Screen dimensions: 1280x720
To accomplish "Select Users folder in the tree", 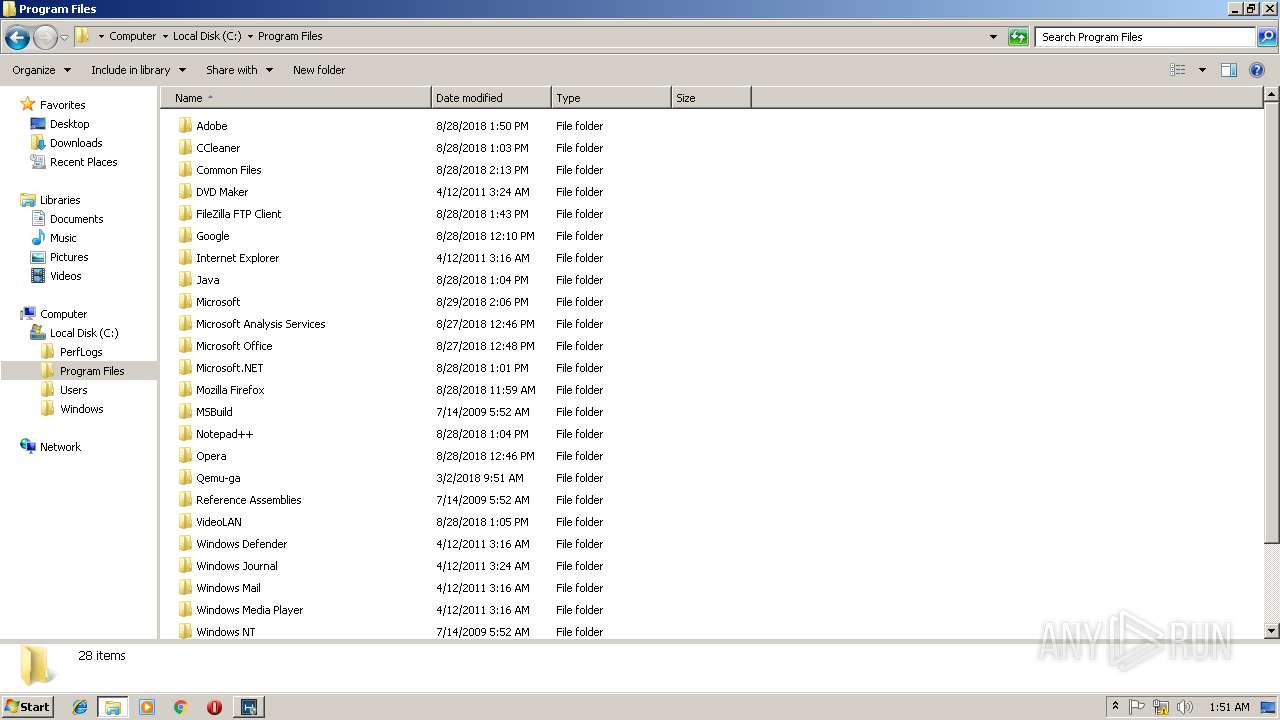I will pos(73,390).
